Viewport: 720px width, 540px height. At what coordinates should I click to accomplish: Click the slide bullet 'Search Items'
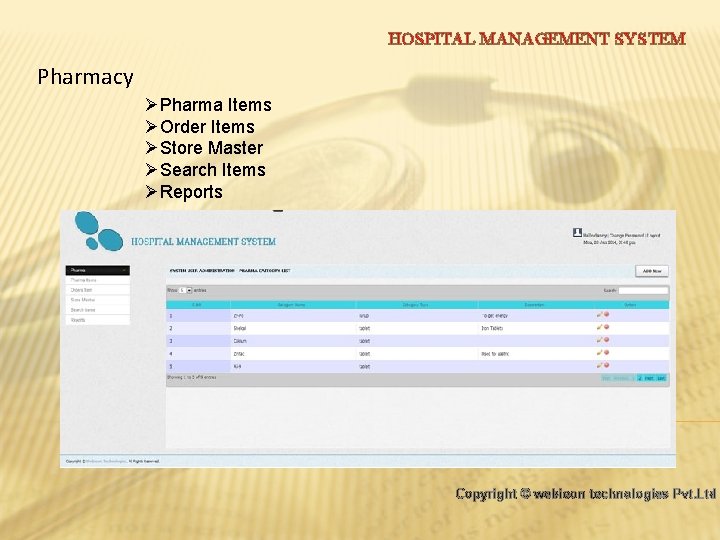(213, 170)
